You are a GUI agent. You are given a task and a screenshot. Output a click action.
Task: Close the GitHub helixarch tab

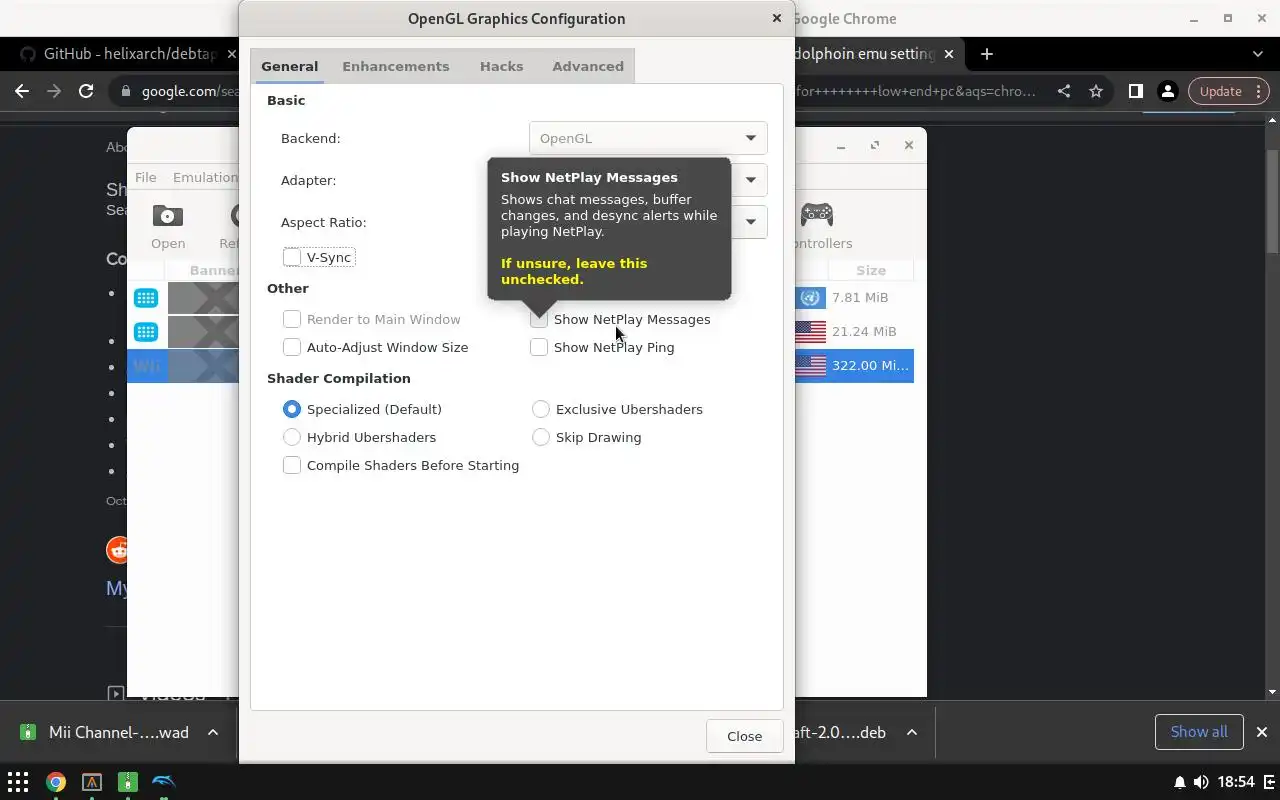pyautogui.click(x=231, y=54)
